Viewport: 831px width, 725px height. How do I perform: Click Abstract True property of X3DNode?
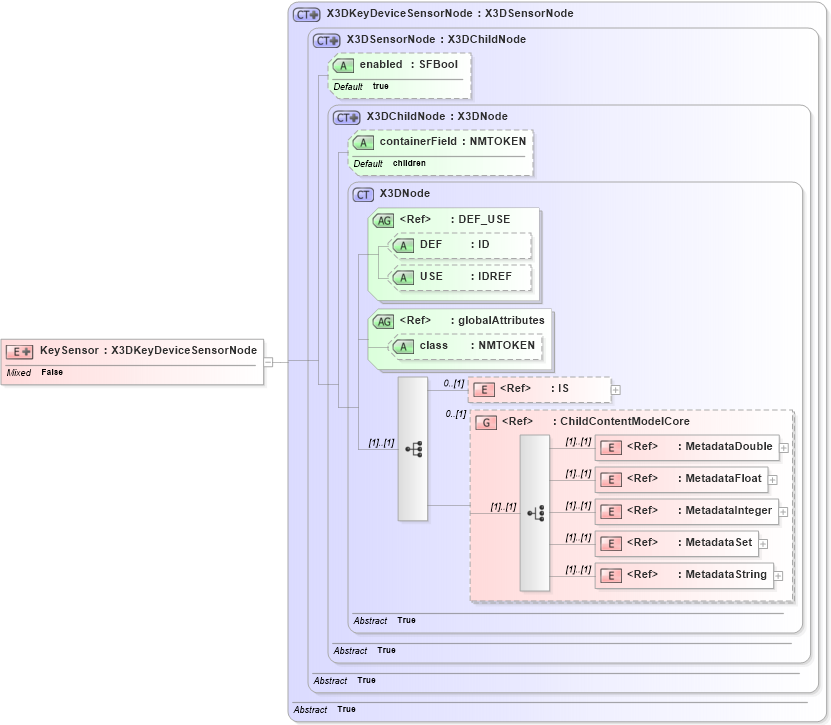[385, 621]
